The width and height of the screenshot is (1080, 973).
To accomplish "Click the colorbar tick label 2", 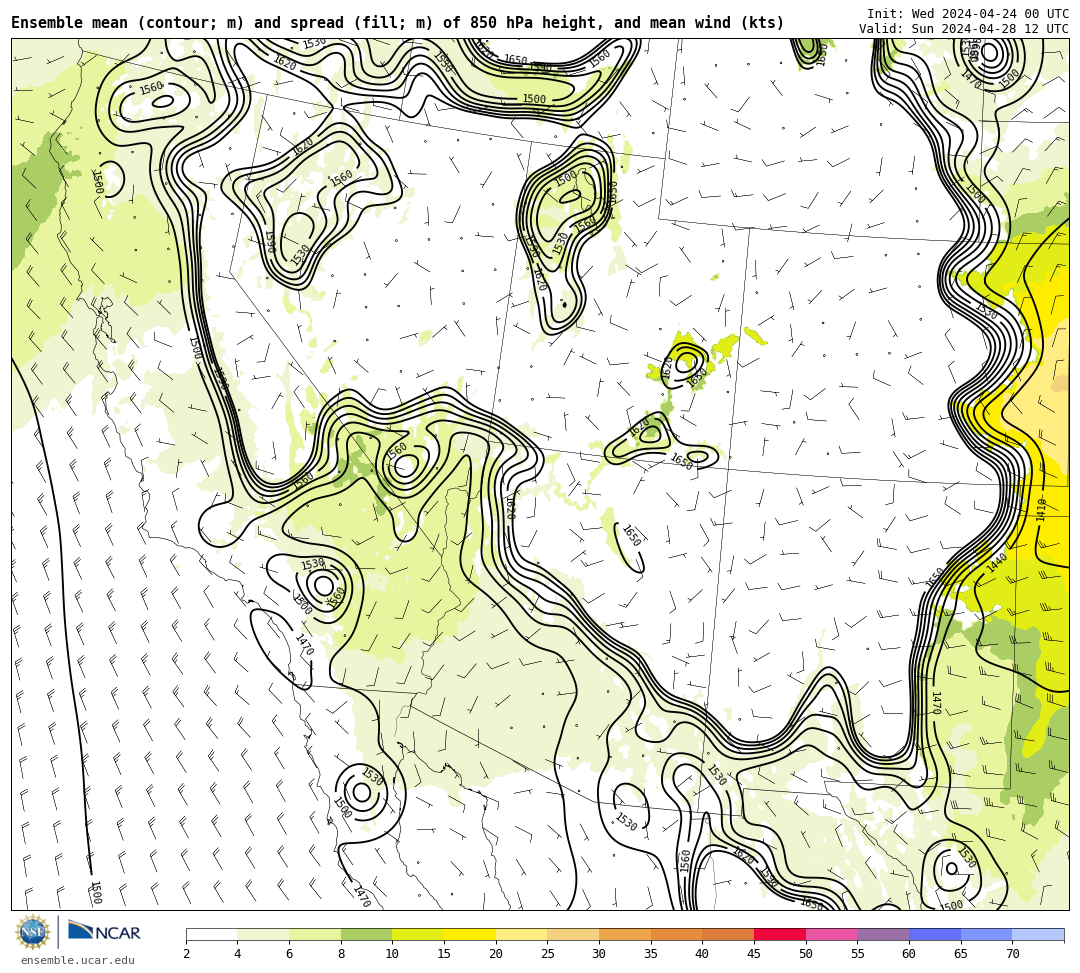I will coord(186,954).
